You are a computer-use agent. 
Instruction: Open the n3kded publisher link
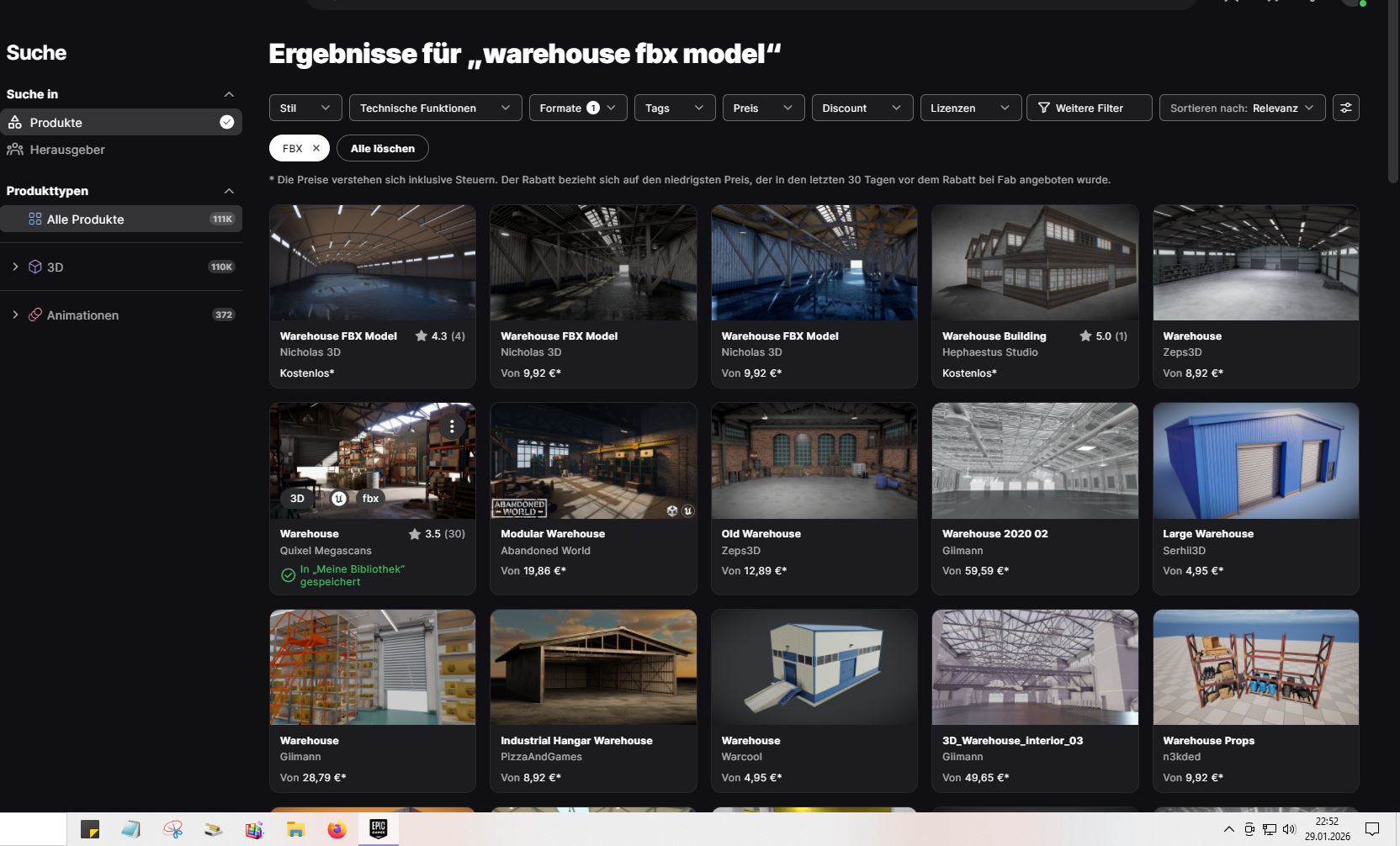coord(1181,757)
